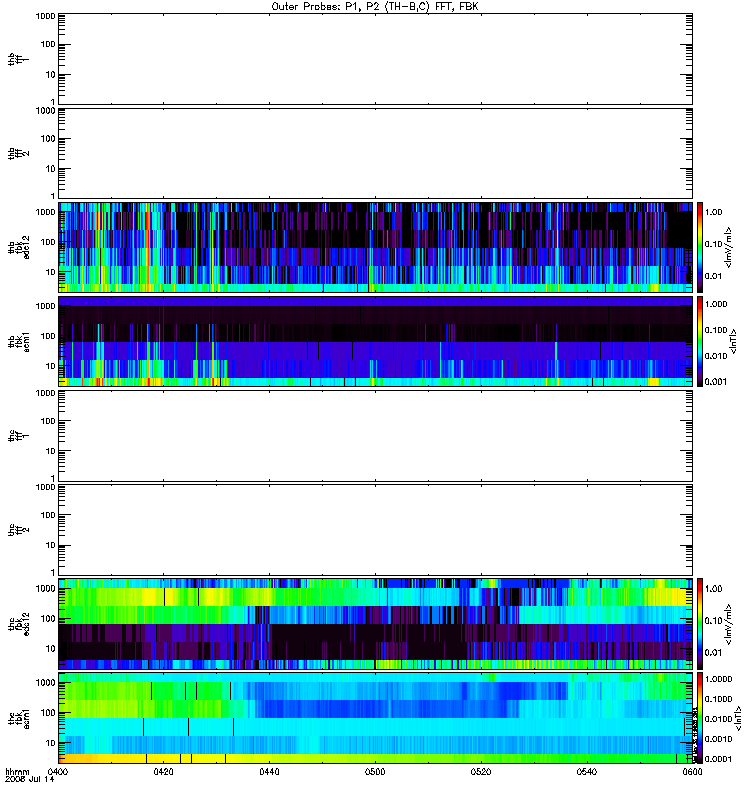This screenshot has height=800, width=750.
Task: Click the '0440' time axis label
Action: click(269, 771)
